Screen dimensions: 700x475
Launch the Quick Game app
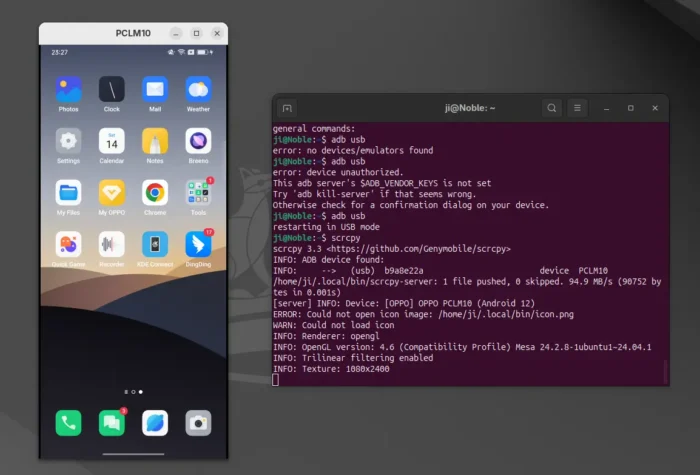pyautogui.click(x=68, y=245)
